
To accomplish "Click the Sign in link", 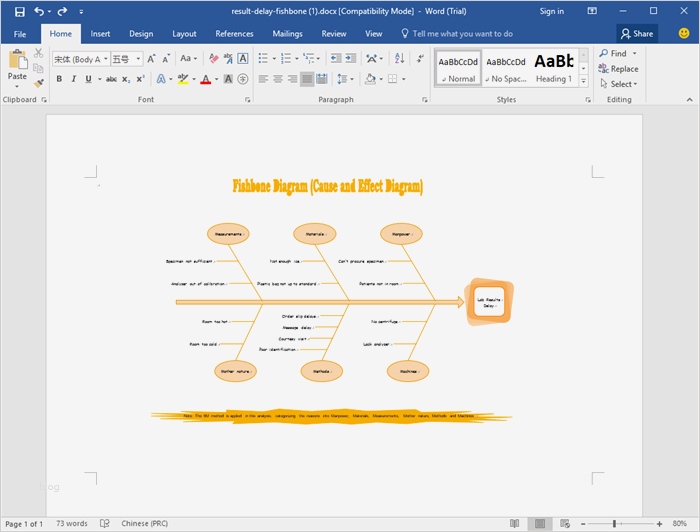I will click(x=551, y=11).
